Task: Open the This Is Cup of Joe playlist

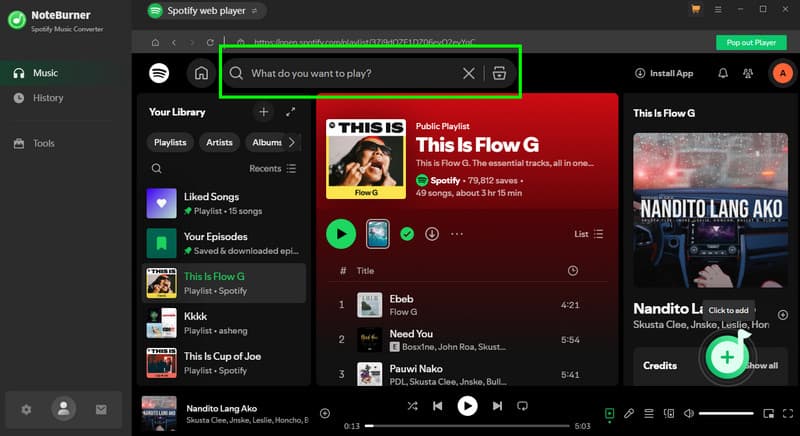Action: [x=223, y=363]
